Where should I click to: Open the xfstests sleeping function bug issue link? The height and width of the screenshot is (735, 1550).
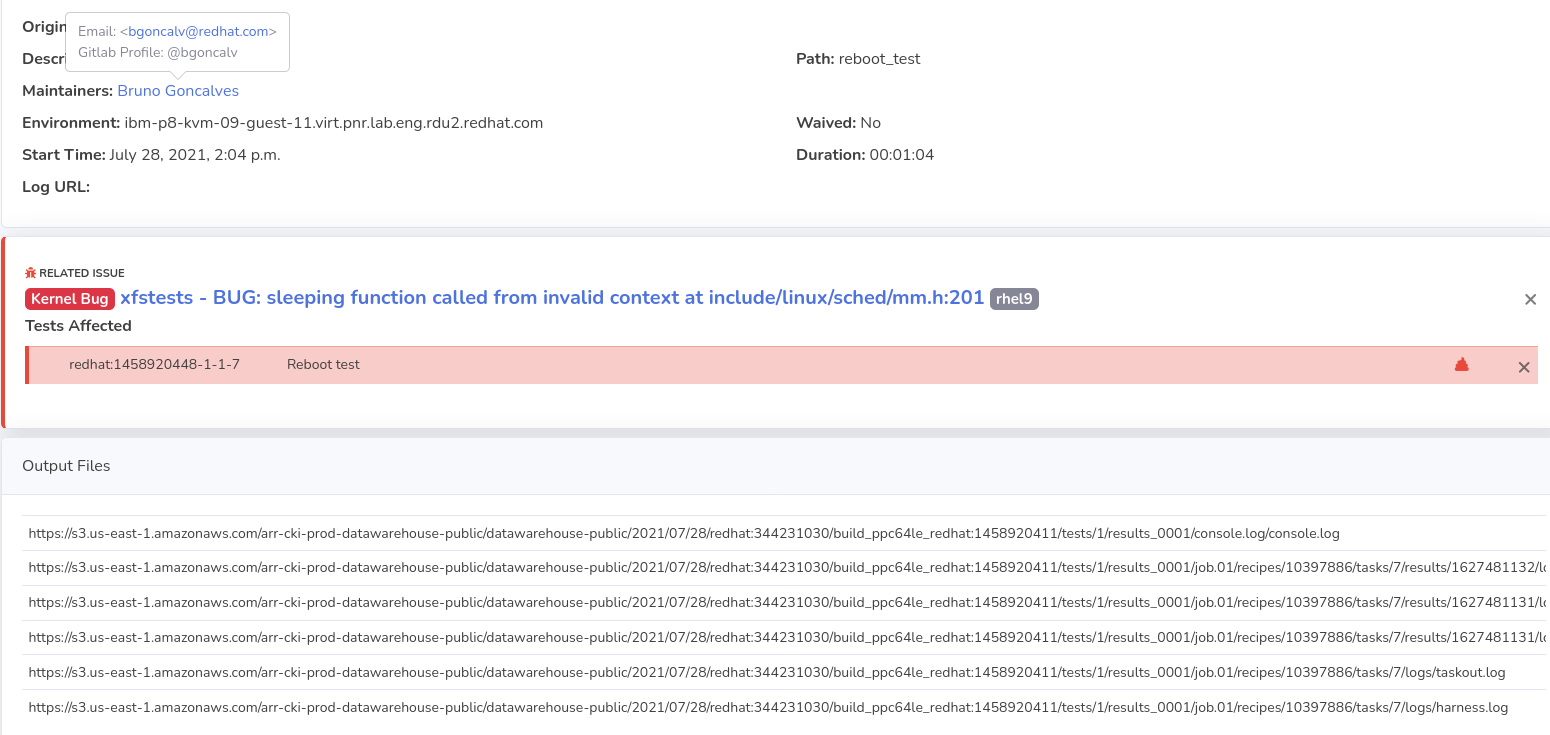552,298
